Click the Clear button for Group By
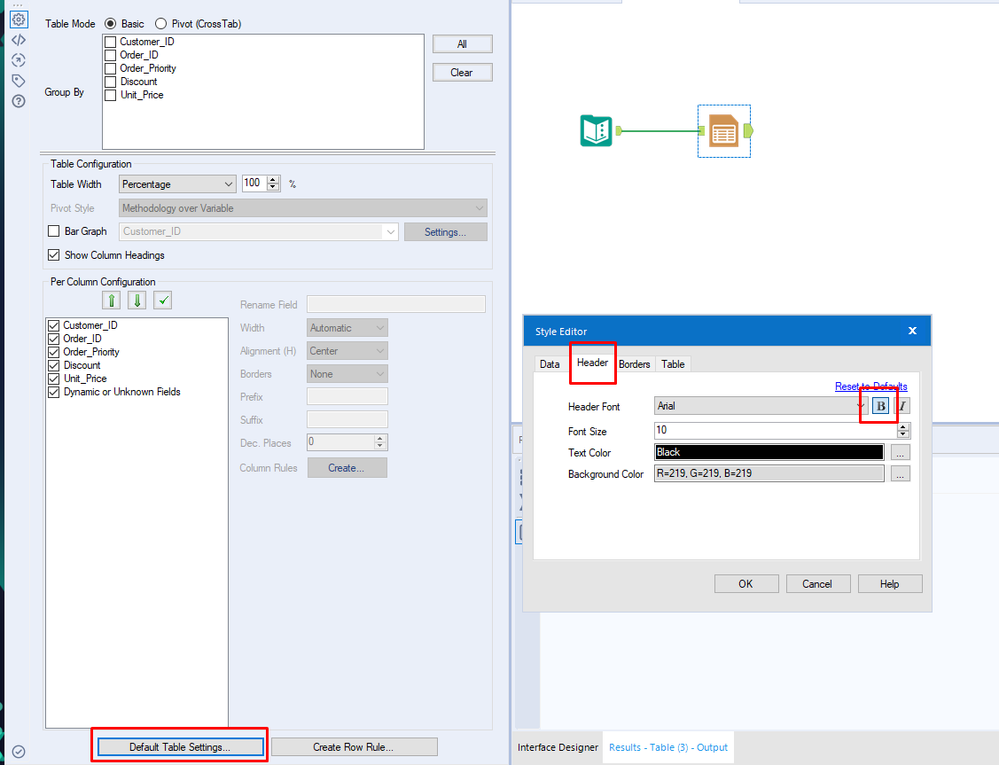This screenshot has width=999, height=765. pos(462,73)
